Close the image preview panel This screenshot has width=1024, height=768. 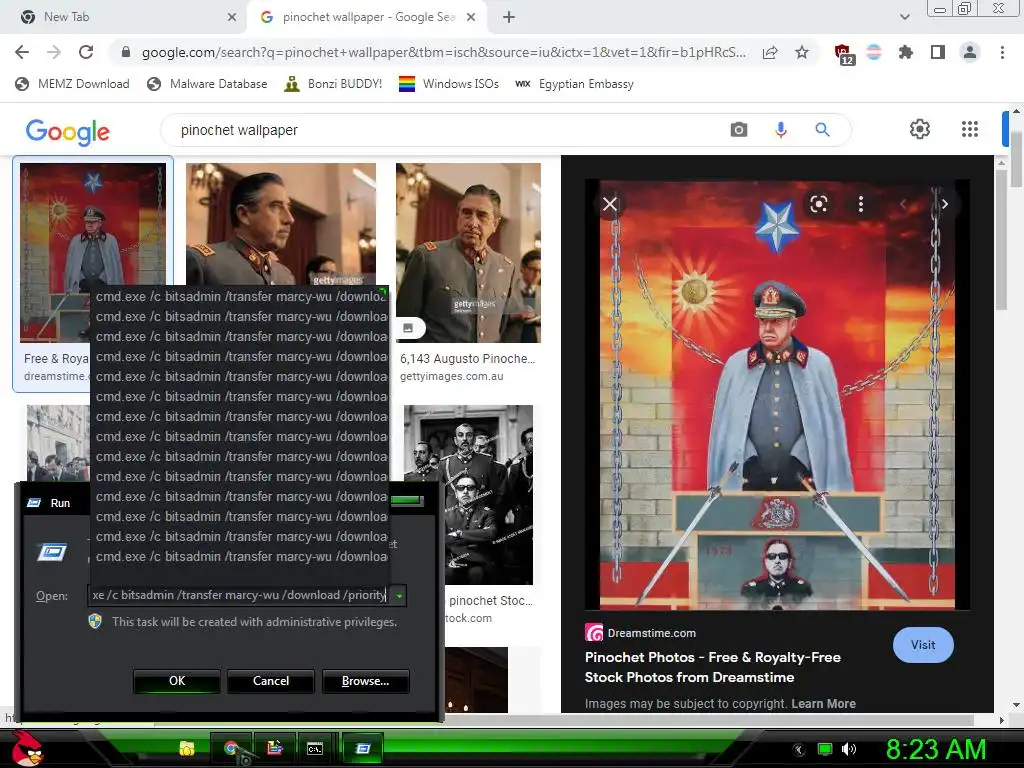[x=610, y=204]
